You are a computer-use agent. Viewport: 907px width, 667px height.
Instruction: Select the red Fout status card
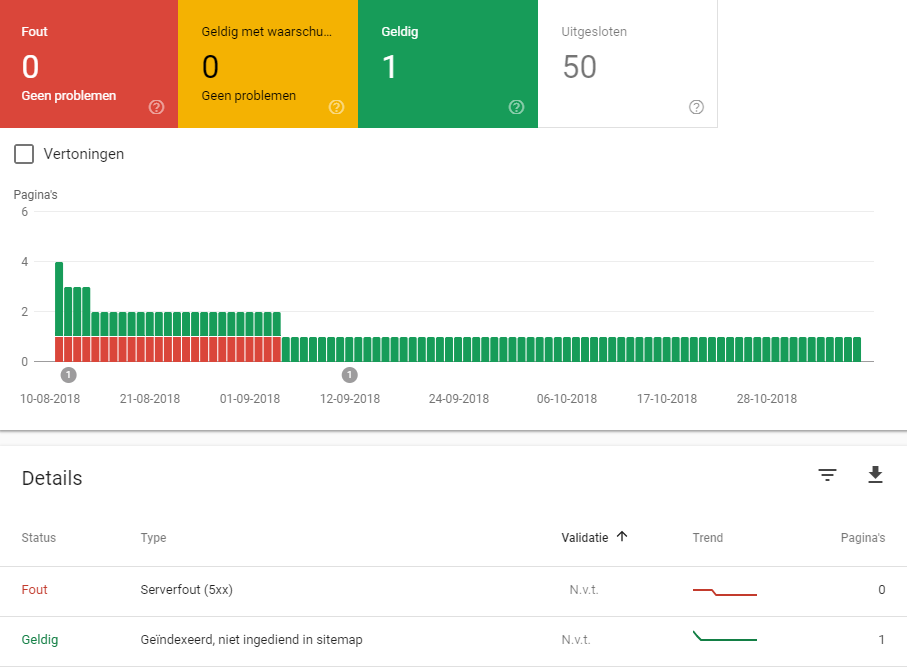[x=89, y=64]
